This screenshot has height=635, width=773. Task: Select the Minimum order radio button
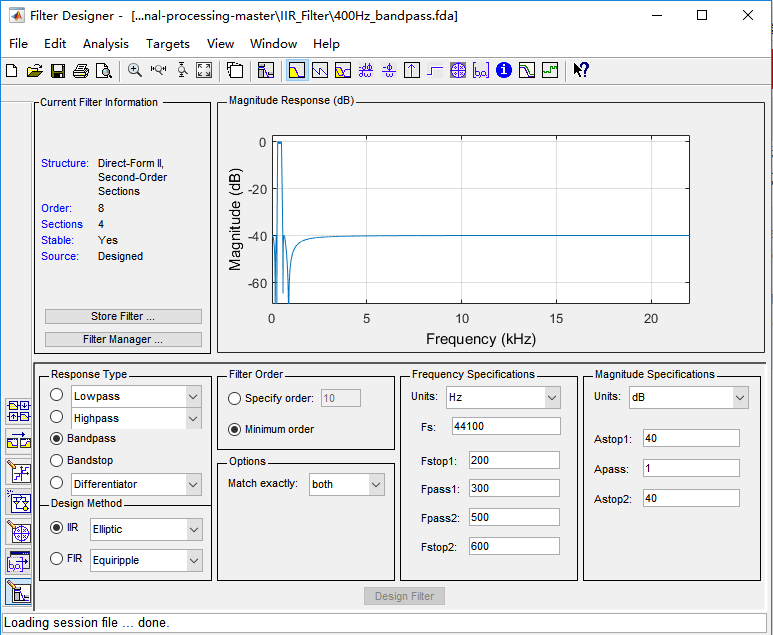coord(235,429)
